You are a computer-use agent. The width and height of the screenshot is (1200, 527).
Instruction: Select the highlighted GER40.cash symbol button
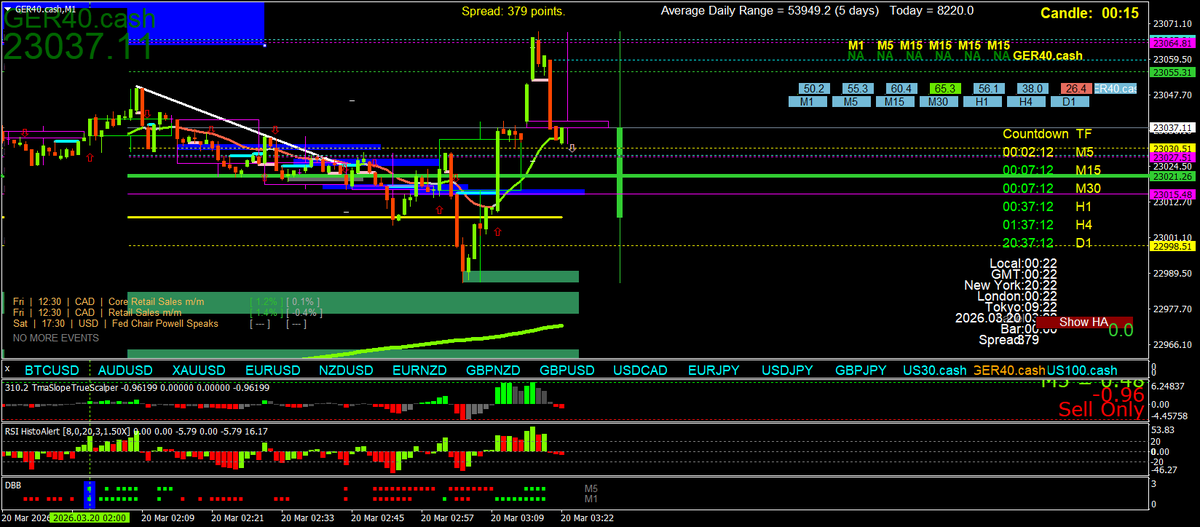click(x=1009, y=370)
